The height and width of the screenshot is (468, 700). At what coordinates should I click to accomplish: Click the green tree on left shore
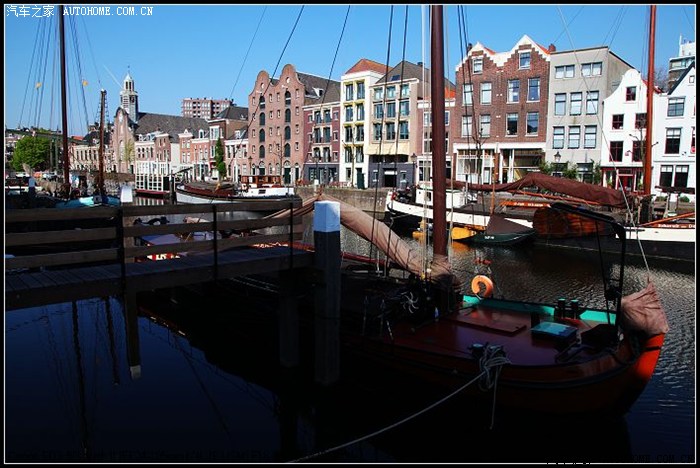point(32,152)
